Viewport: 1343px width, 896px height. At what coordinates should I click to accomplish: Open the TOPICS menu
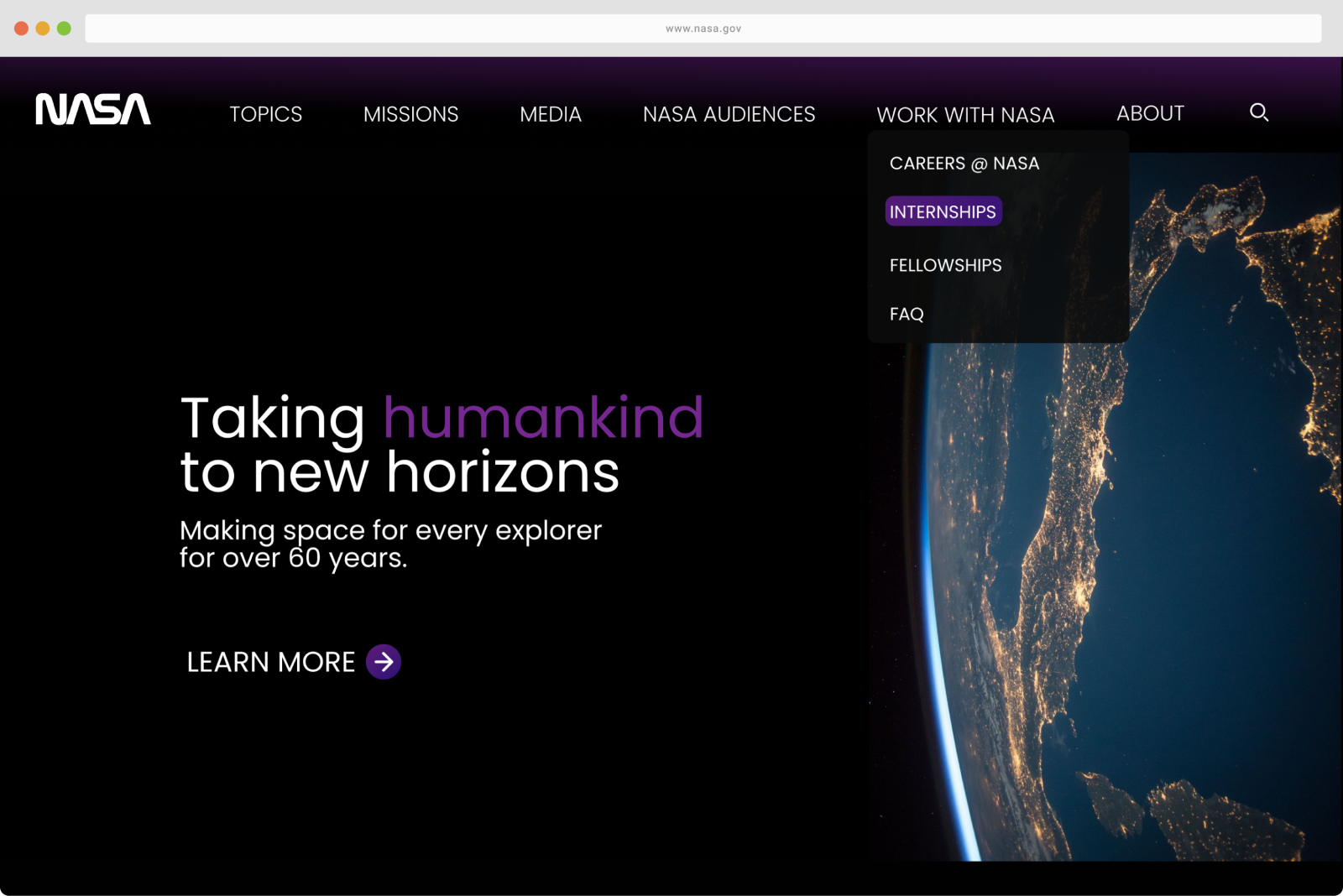click(265, 114)
